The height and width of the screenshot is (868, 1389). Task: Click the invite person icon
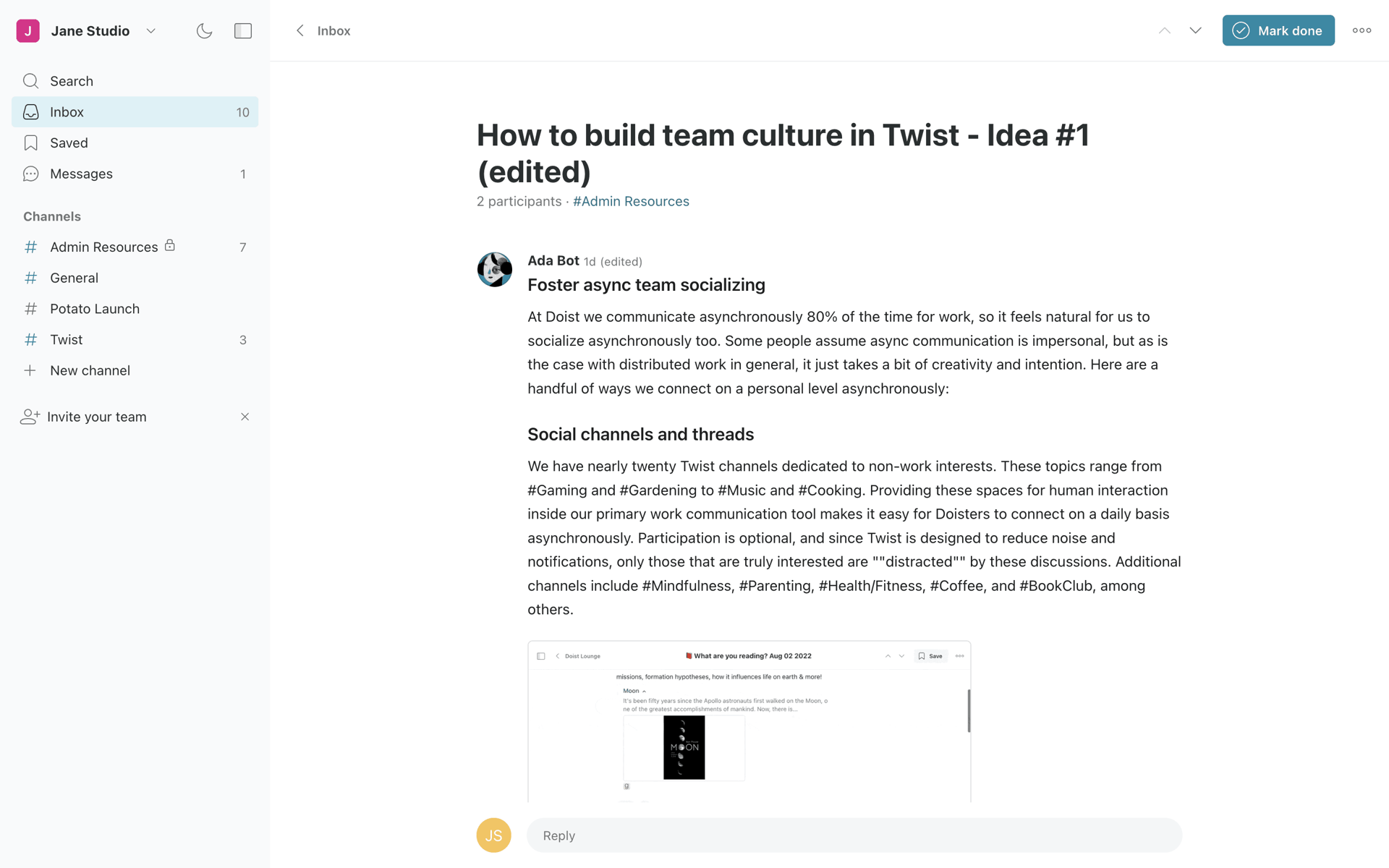tap(30, 417)
